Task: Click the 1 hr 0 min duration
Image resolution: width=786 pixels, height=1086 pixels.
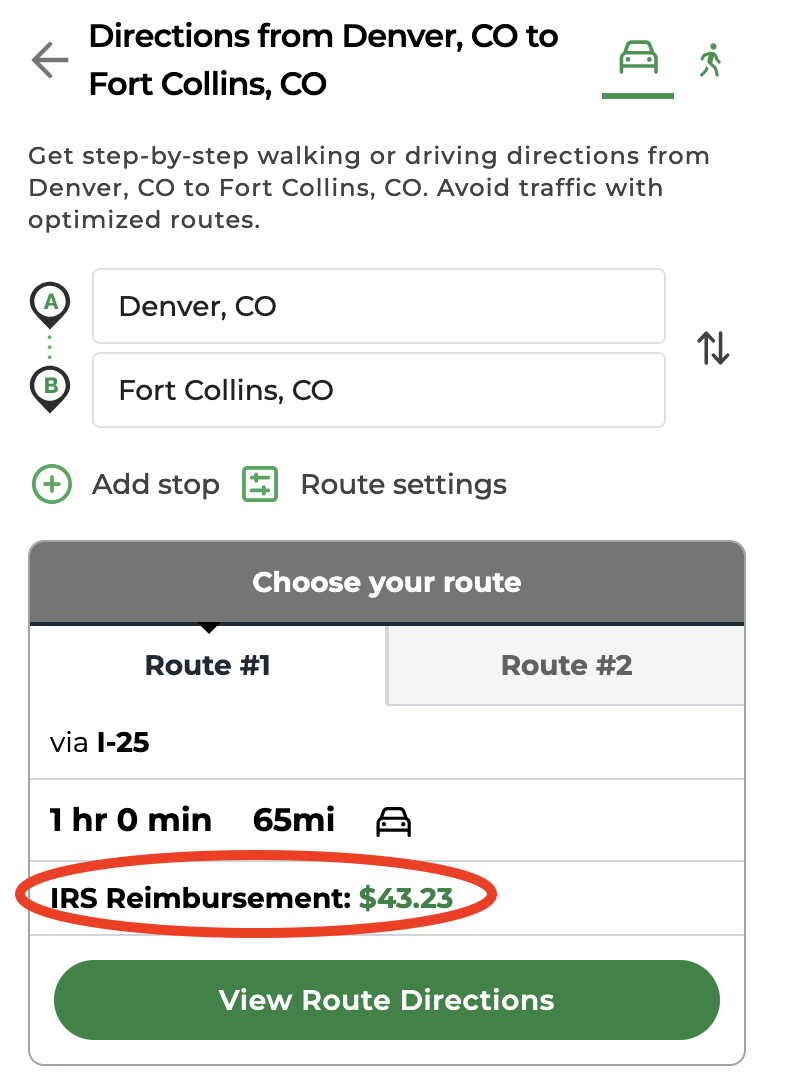Action: pos(131,821)
